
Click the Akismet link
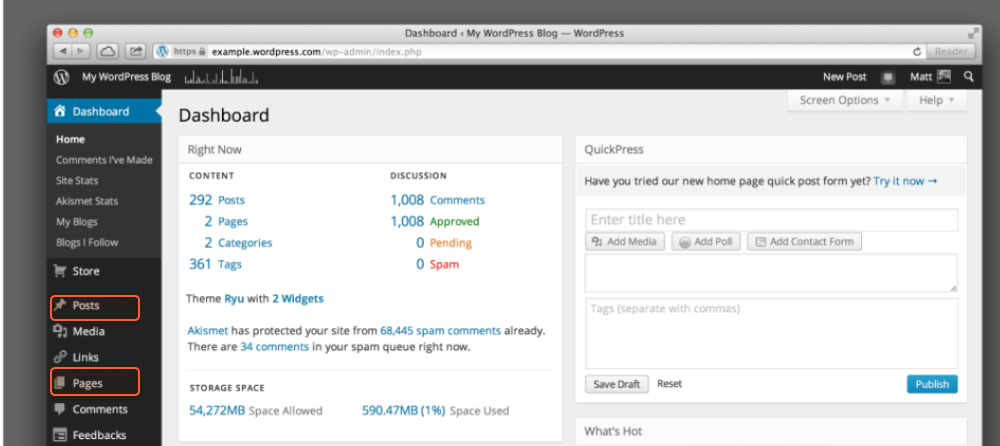[x=208, y=331]
